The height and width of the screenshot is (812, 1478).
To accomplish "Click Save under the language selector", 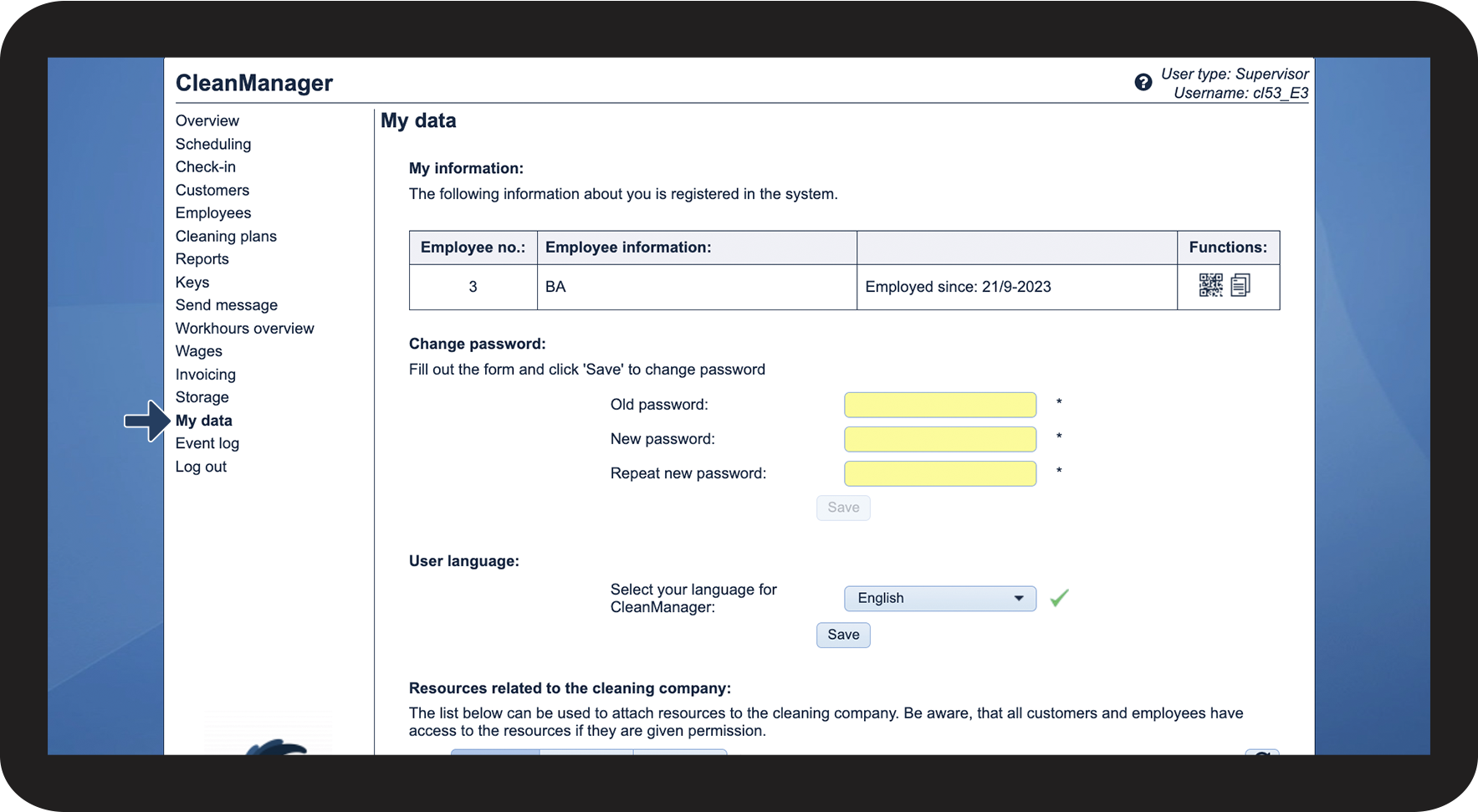I will pos(842,635).
